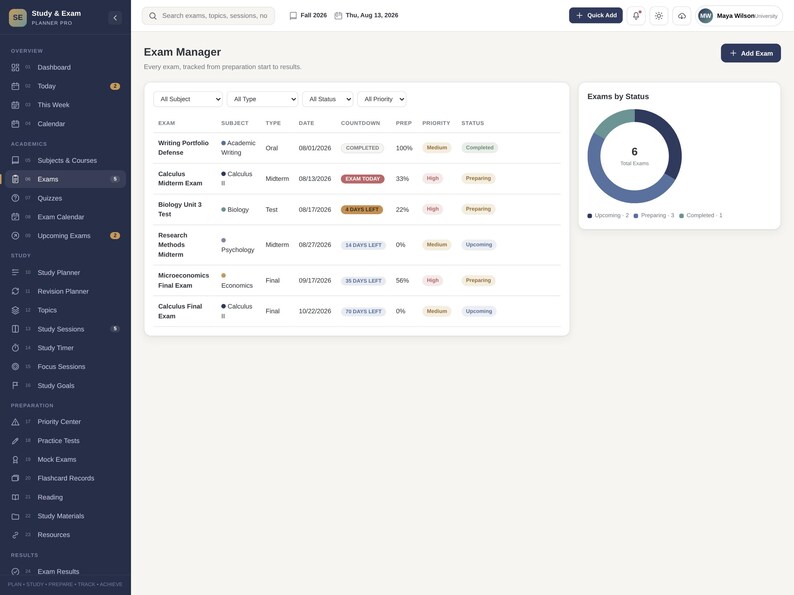
Task: Open Writing Portfolio Defense exam row
Action: tap(357, 148)
